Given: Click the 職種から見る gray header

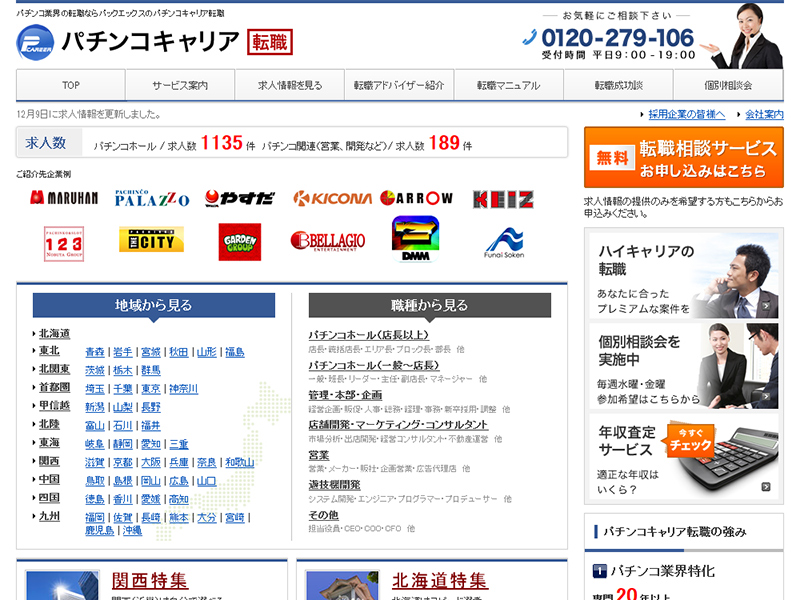Looking at the screenshot, I should click(430, 305).
